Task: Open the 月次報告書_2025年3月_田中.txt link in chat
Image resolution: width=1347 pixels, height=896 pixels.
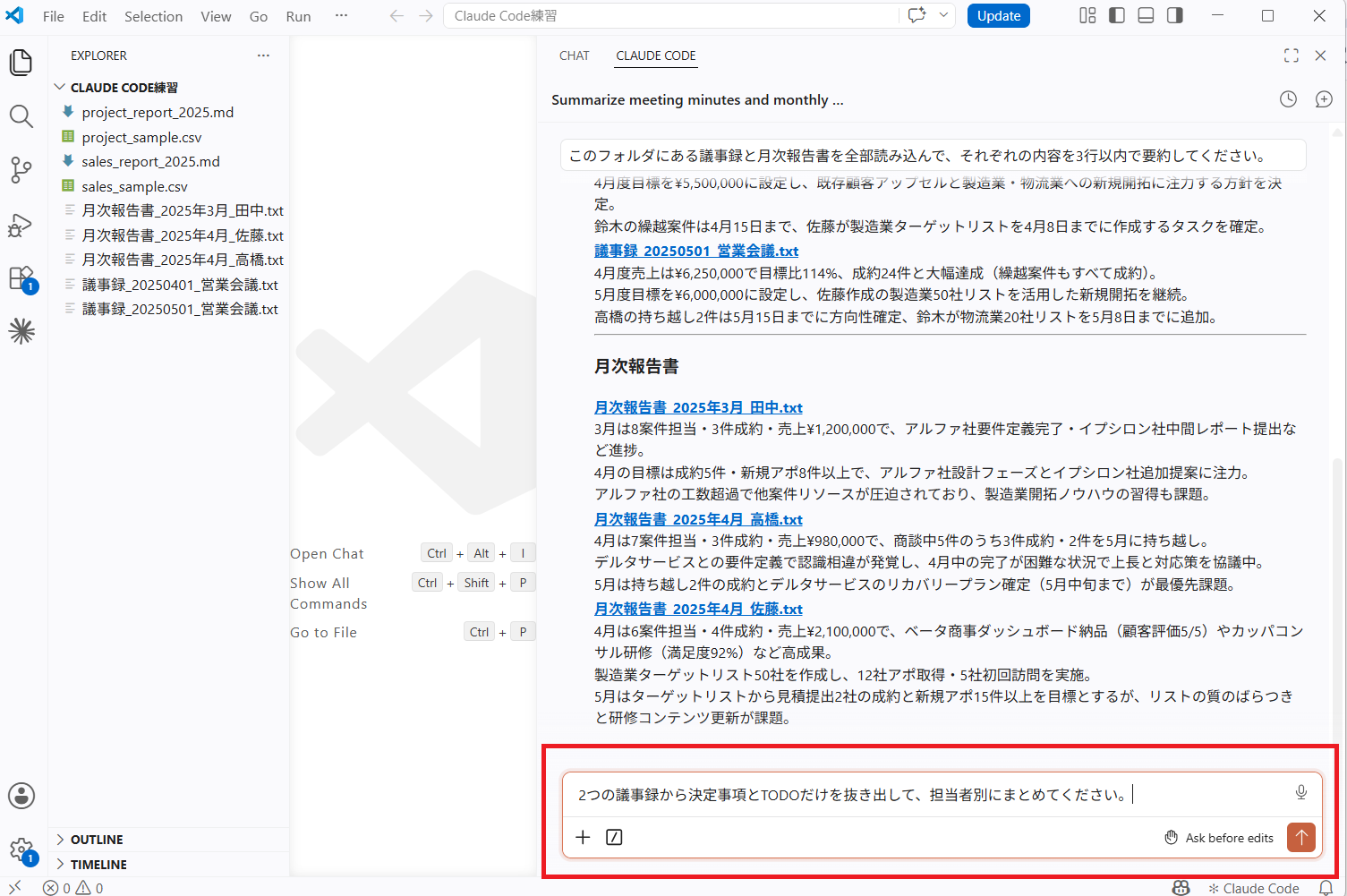Action: click(x=698, y=407)
